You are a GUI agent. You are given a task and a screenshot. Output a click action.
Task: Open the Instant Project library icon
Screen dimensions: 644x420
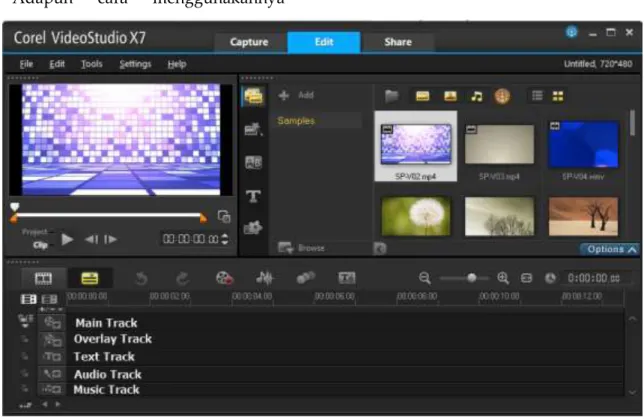point(253,129)
